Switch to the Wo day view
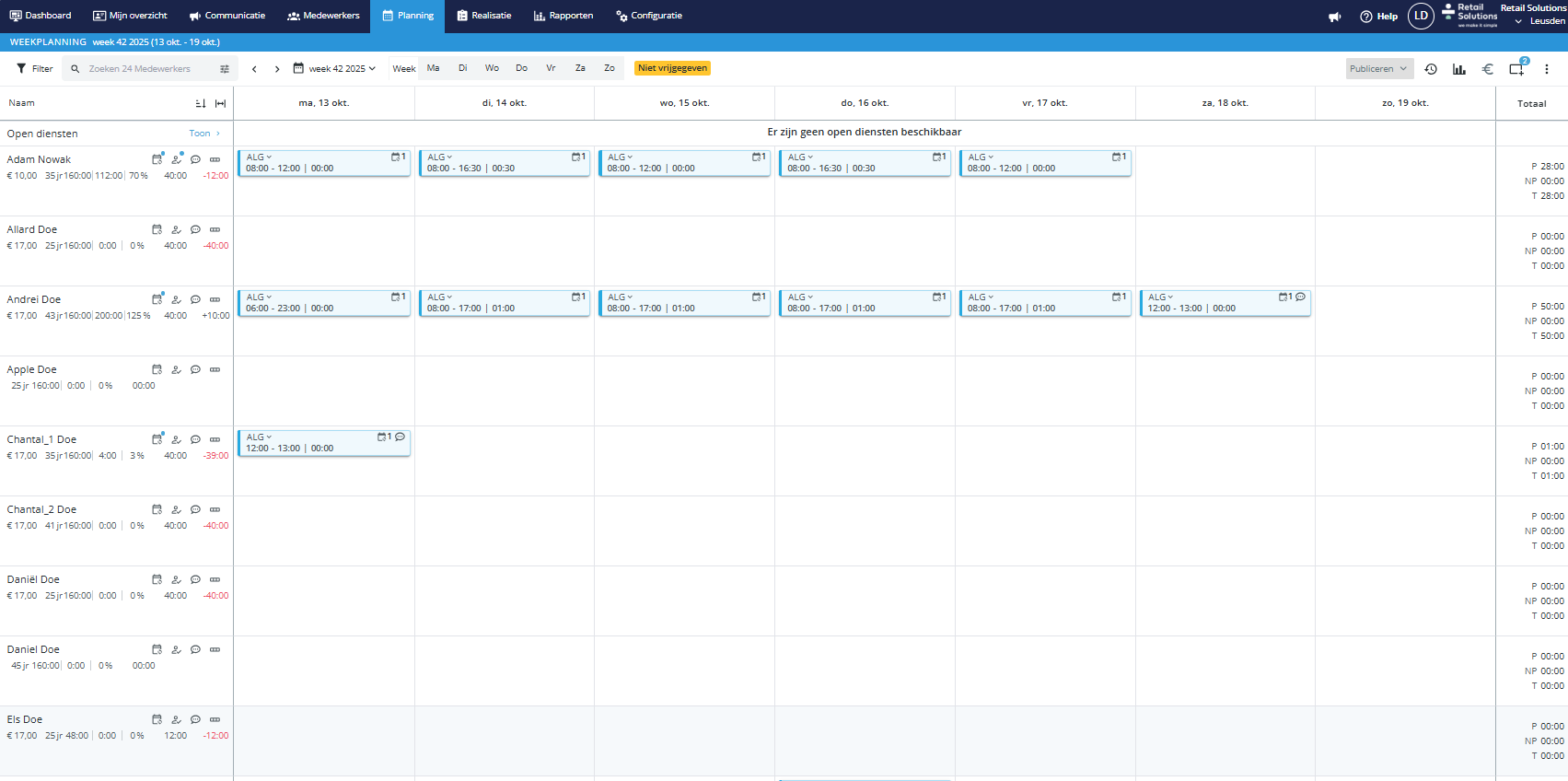The image size is (1568, 781). point(493,68)
